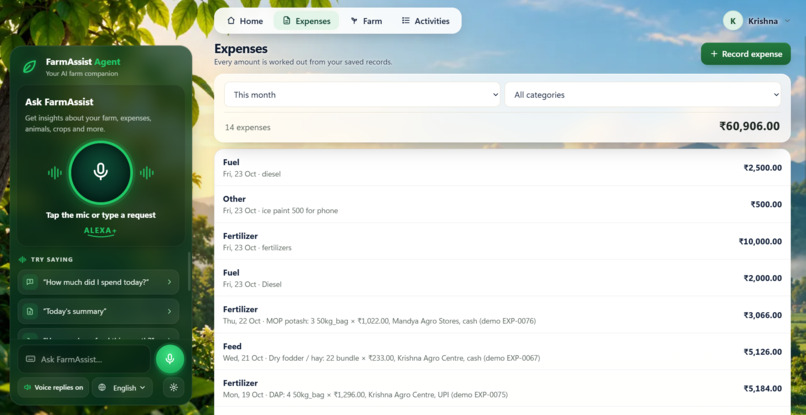Switch to the Farm tab
Screen dimensions: 806x415
click(366, 21)
